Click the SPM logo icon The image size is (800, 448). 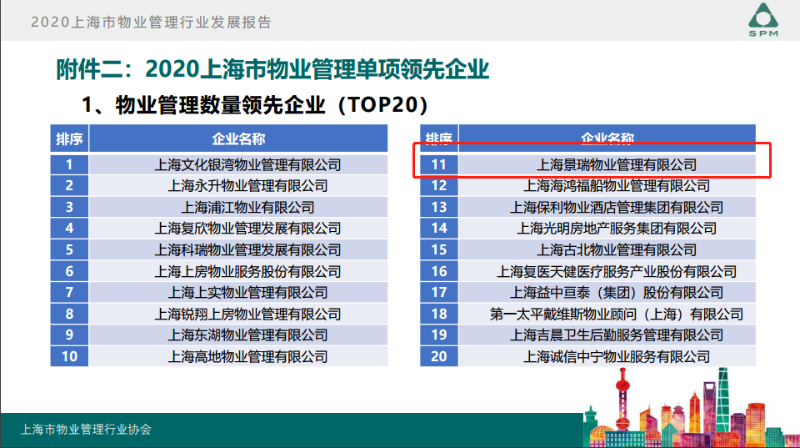(x=763, y=19)
